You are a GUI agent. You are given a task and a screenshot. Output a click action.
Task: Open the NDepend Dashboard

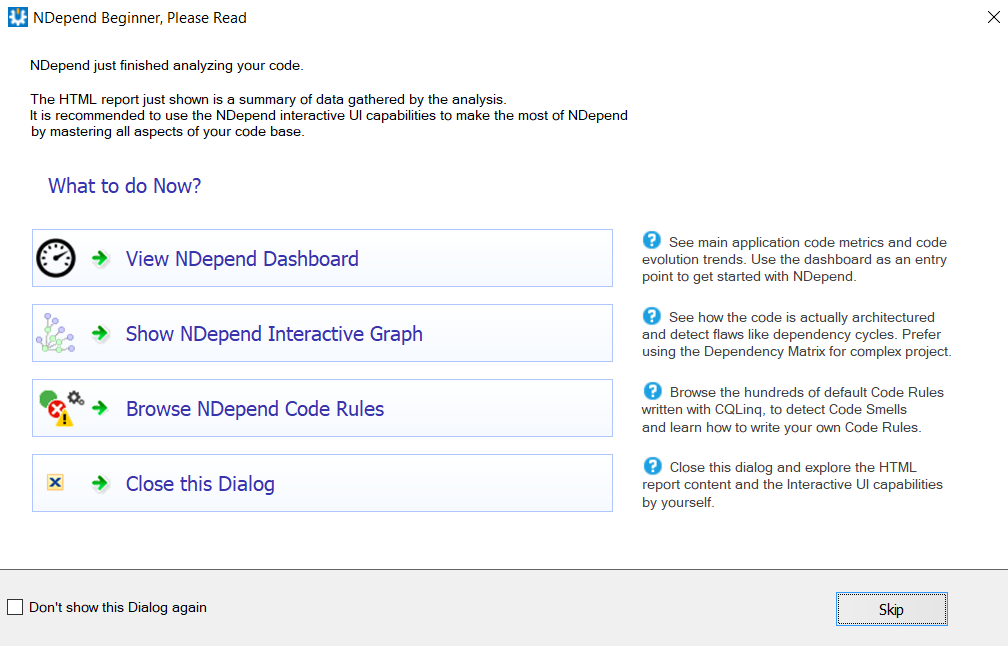242,258
